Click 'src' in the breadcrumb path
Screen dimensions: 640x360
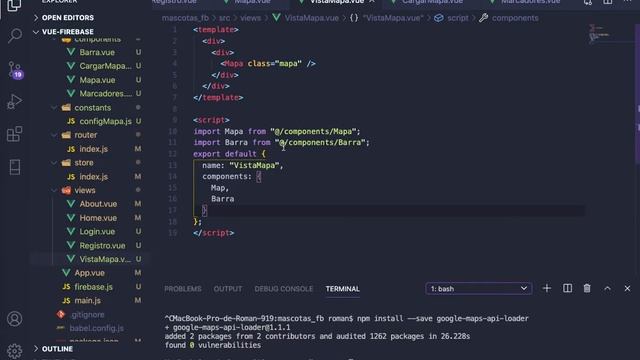click(x=224, y=18)
